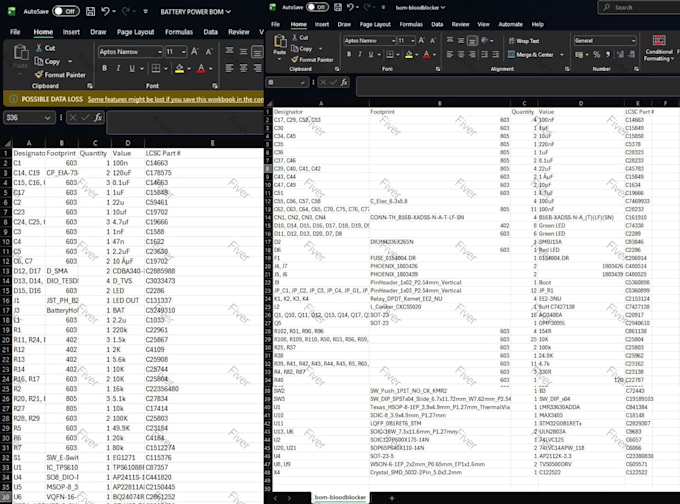Click Format Painter in right window
The height and width of the screenshot is (504, 680).
(x=312, y=59)
